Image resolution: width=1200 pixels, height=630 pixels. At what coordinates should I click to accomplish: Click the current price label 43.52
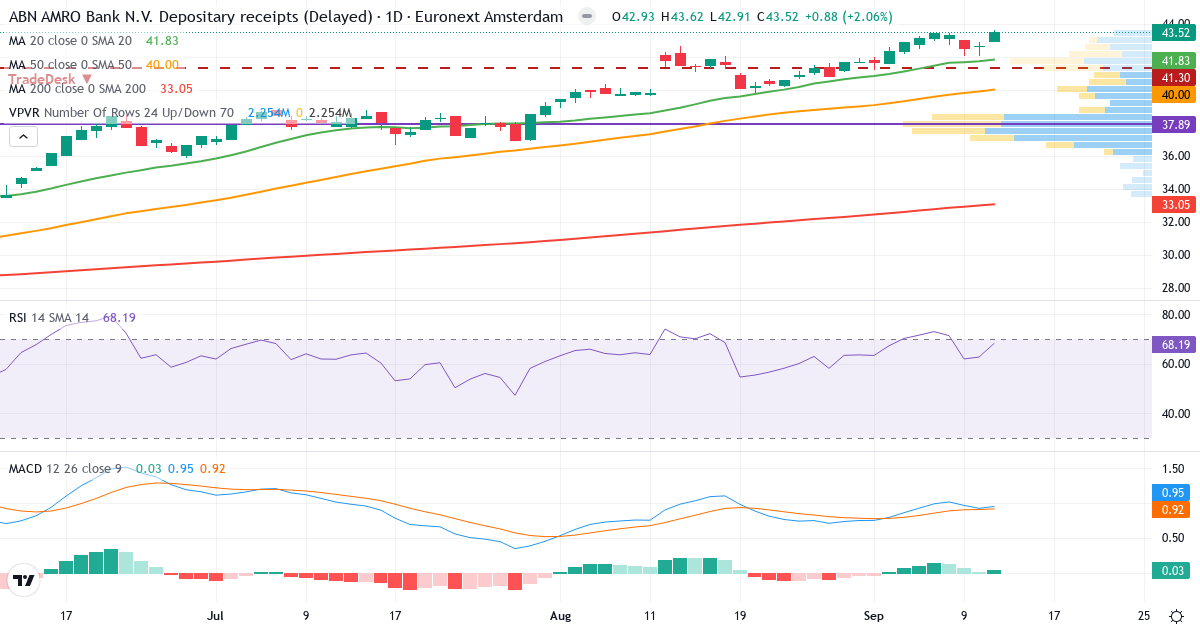pos(1174,33)
